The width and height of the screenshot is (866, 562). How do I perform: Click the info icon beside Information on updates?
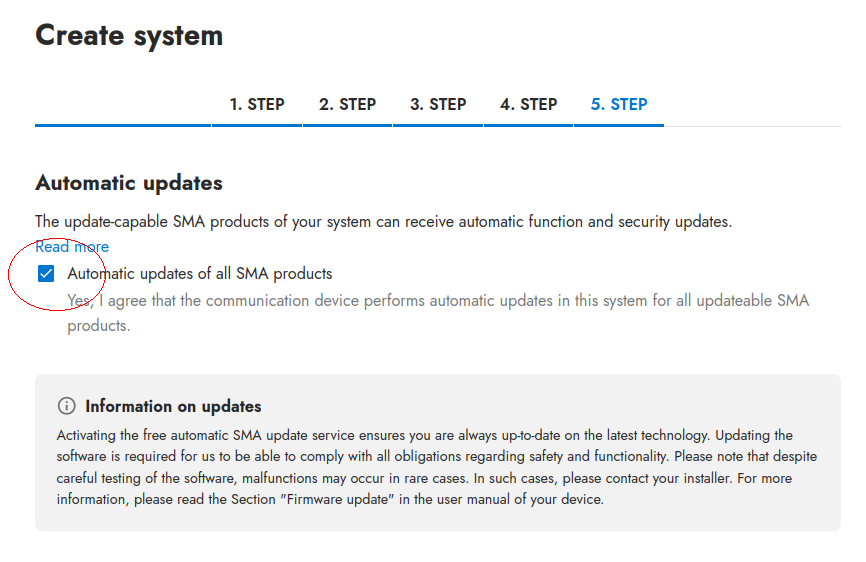pos(67,406)
